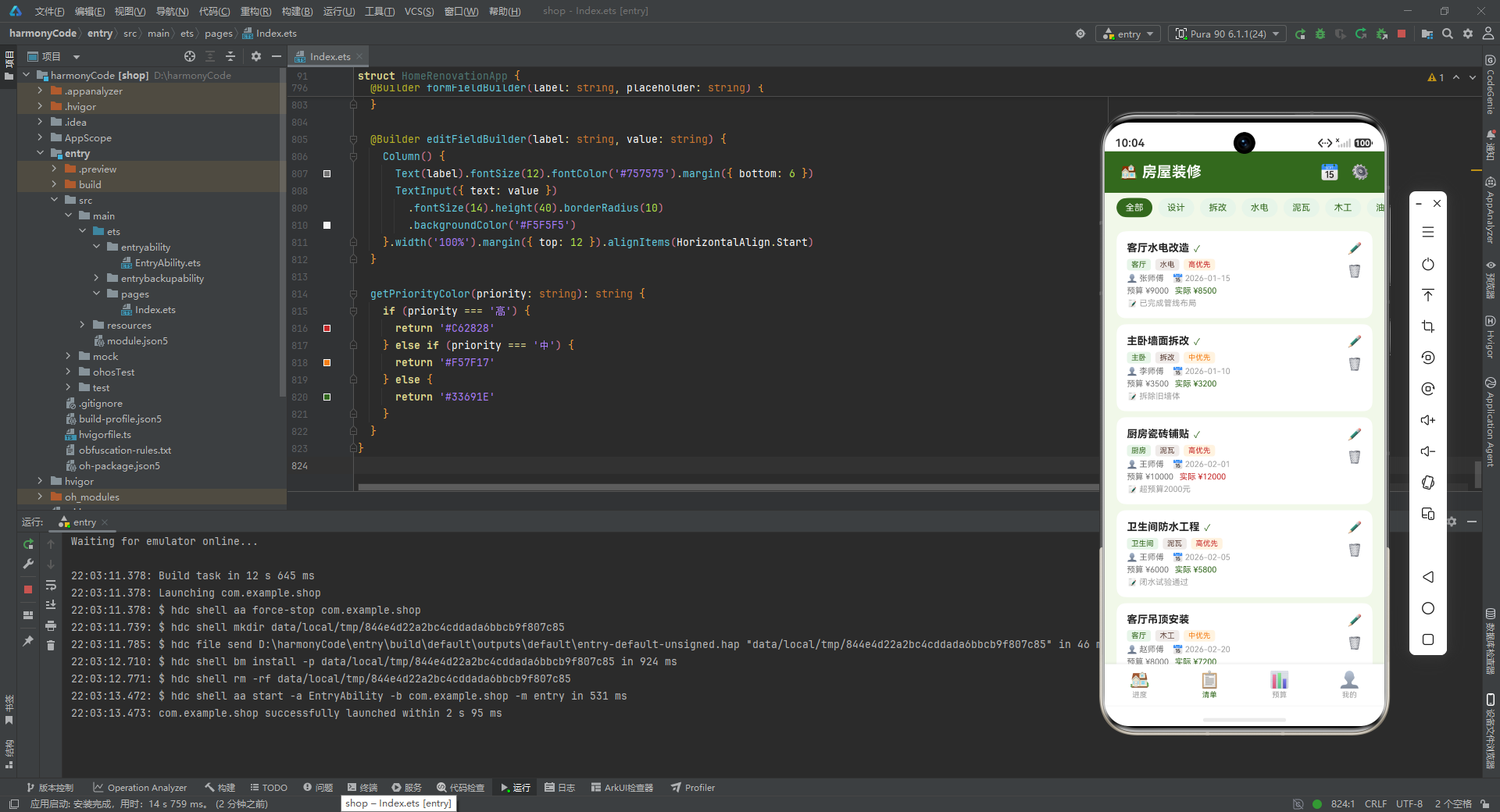Viewport: 1500px width, 812px height.
Task: Click the debug bug icon in toolbar
Action: (x=1320, y=34)
